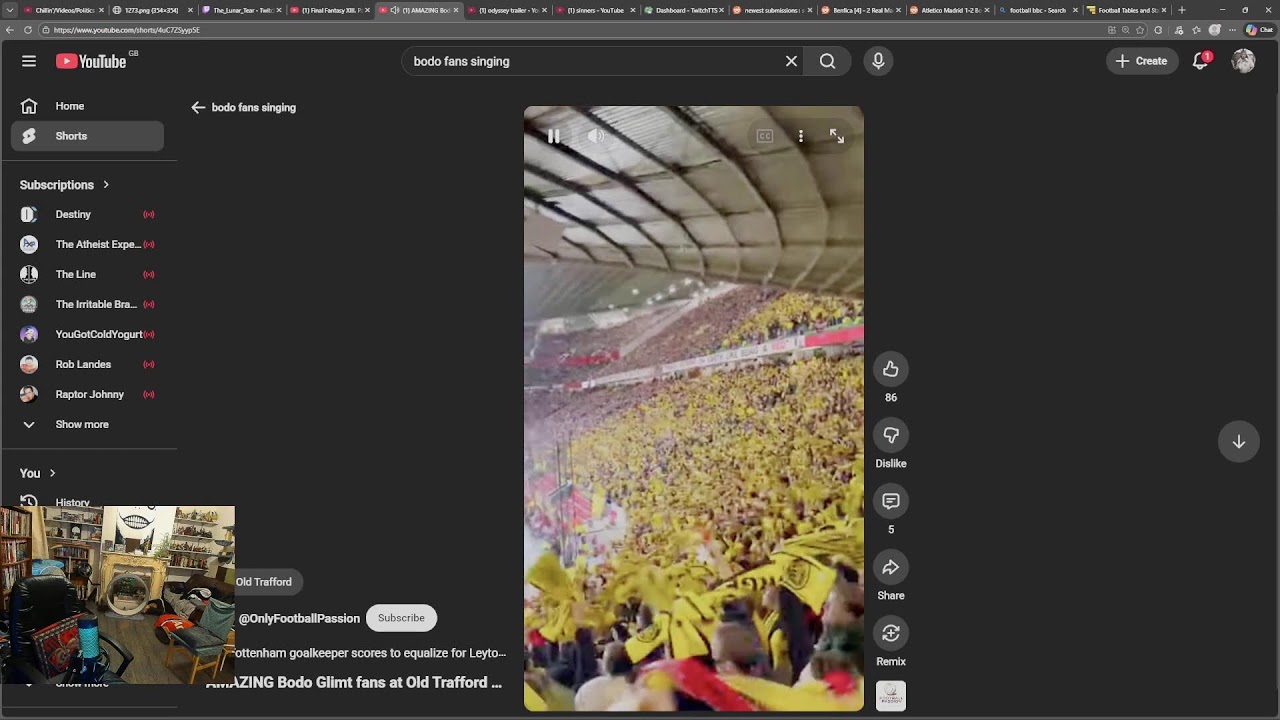Open a new browser tab
The image size is (1280, 720).
click(1182, 10)
